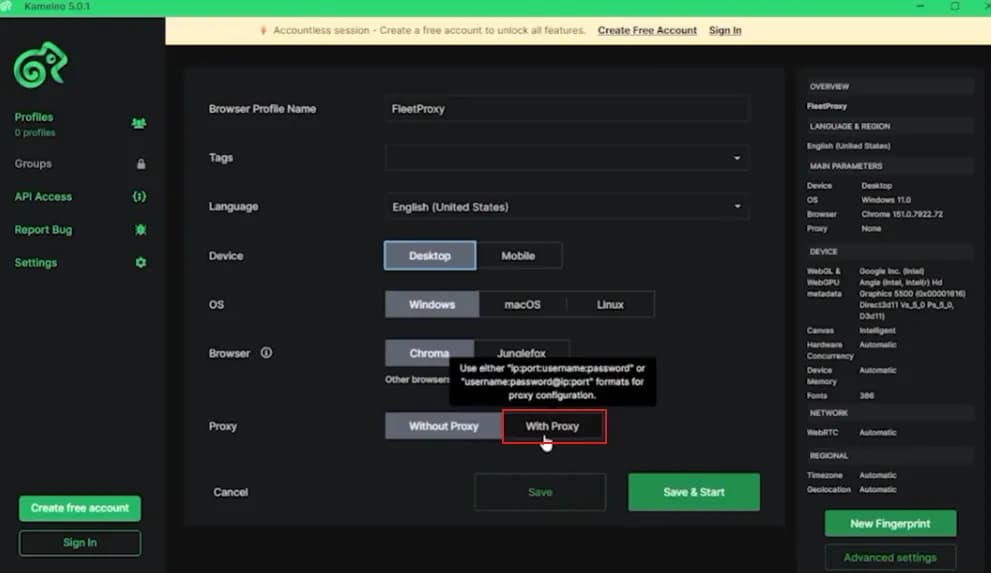Image resolution: width=991 pixels, height=573 pixels.
Task: Open Groups in the sidebar
Action: (33, 164)
